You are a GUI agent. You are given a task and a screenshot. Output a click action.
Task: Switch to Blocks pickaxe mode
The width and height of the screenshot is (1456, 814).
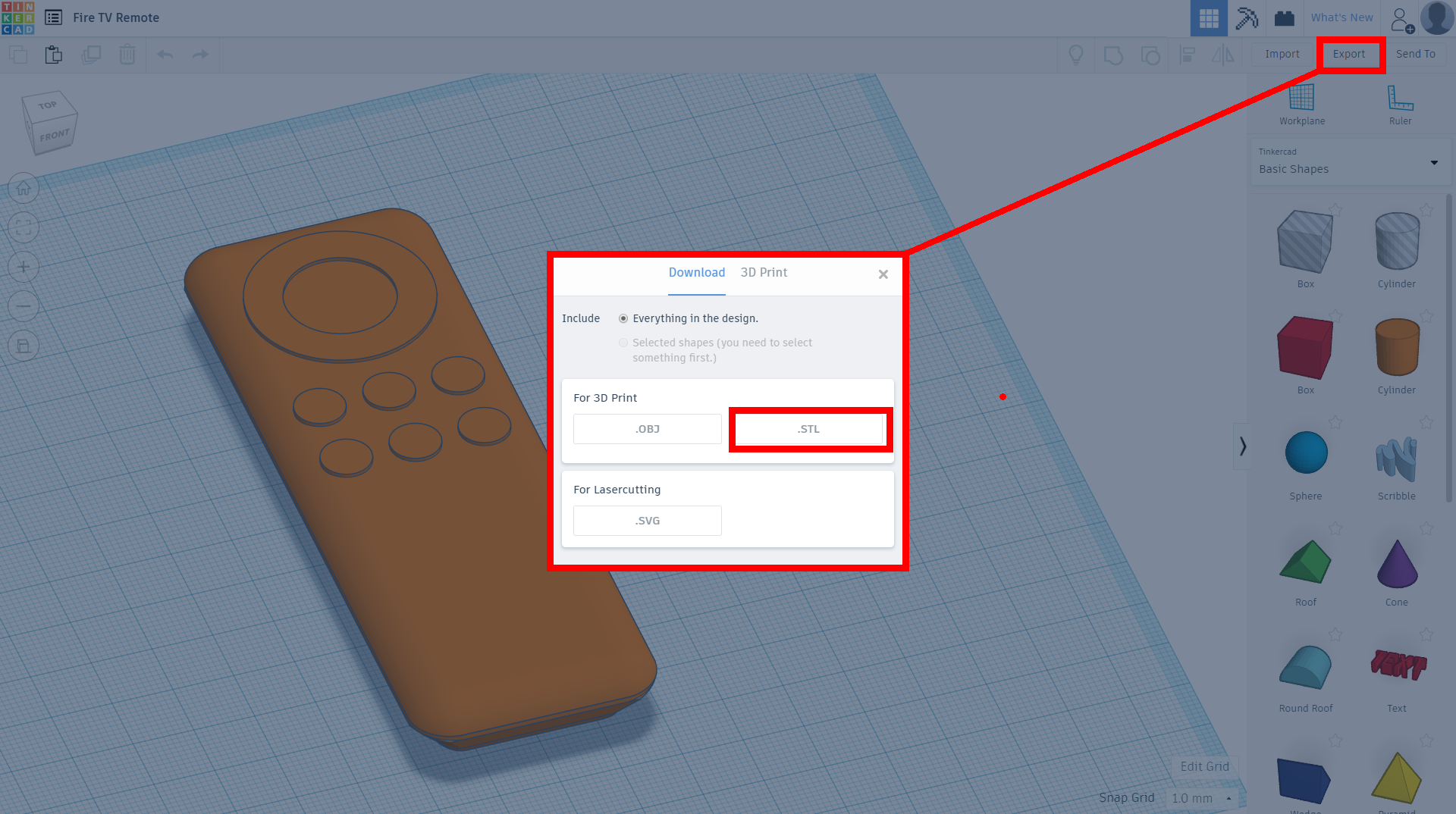point(1247,18)
